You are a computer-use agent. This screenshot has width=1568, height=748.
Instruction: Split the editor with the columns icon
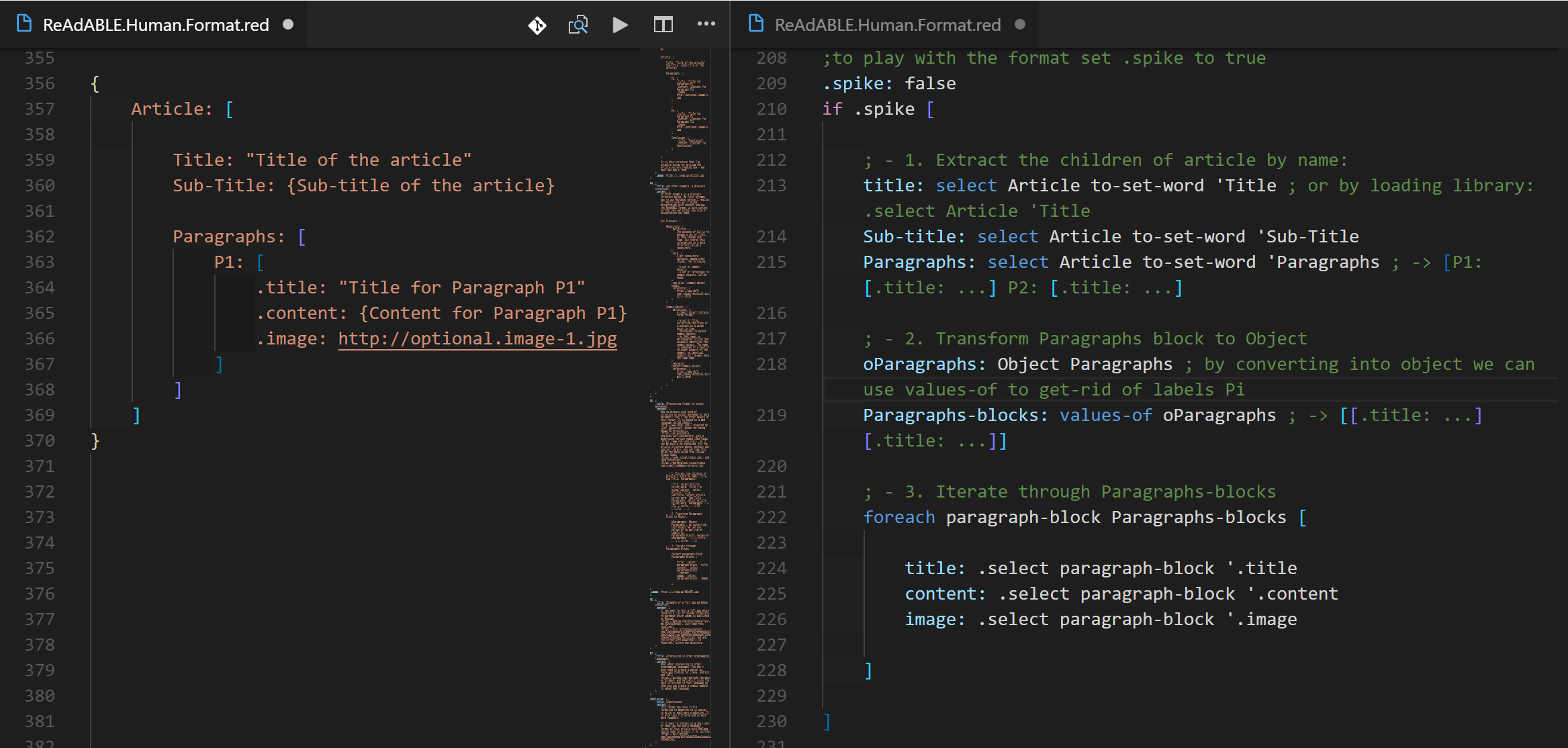(x=663, y=26)
